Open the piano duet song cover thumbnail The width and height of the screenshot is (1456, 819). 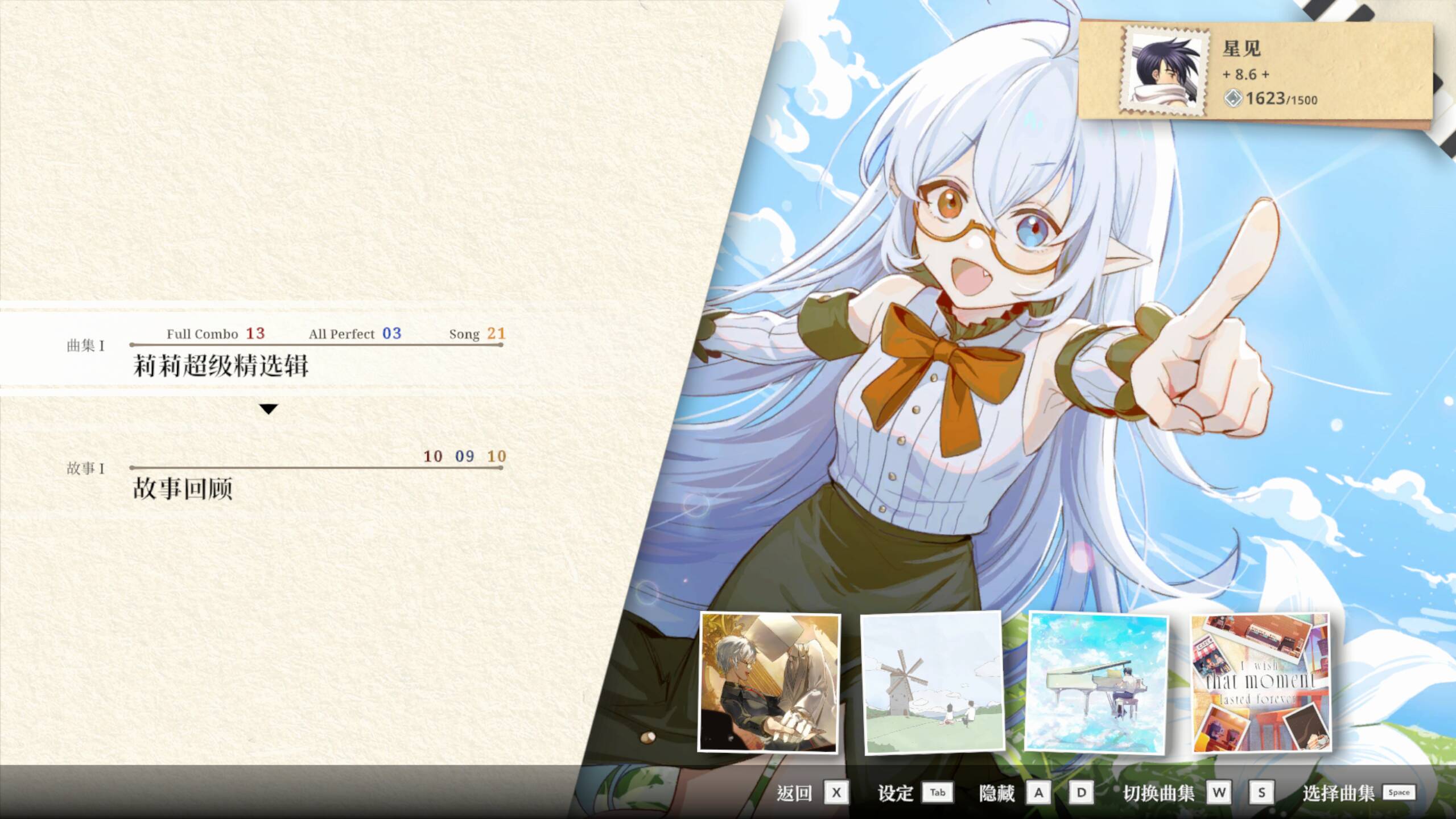tap(769, 682)
